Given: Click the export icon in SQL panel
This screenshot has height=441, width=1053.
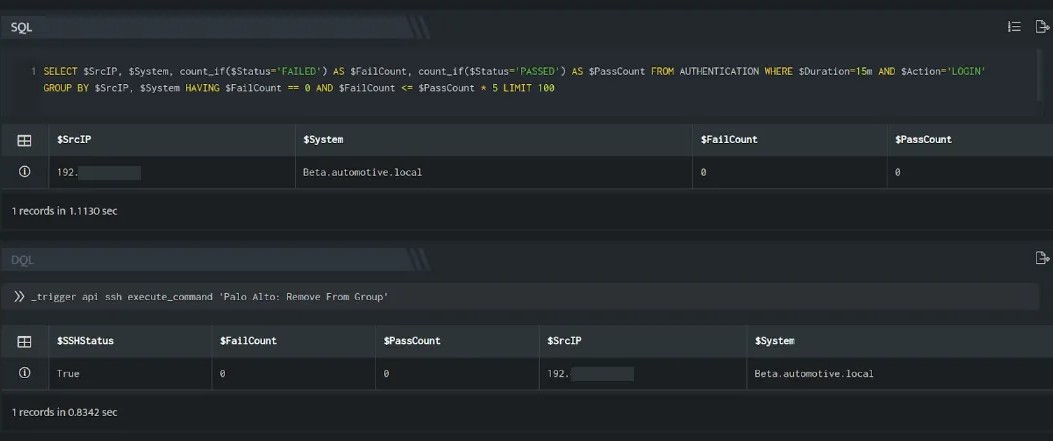Looking at the screenshot, I should coord(1042,27).
